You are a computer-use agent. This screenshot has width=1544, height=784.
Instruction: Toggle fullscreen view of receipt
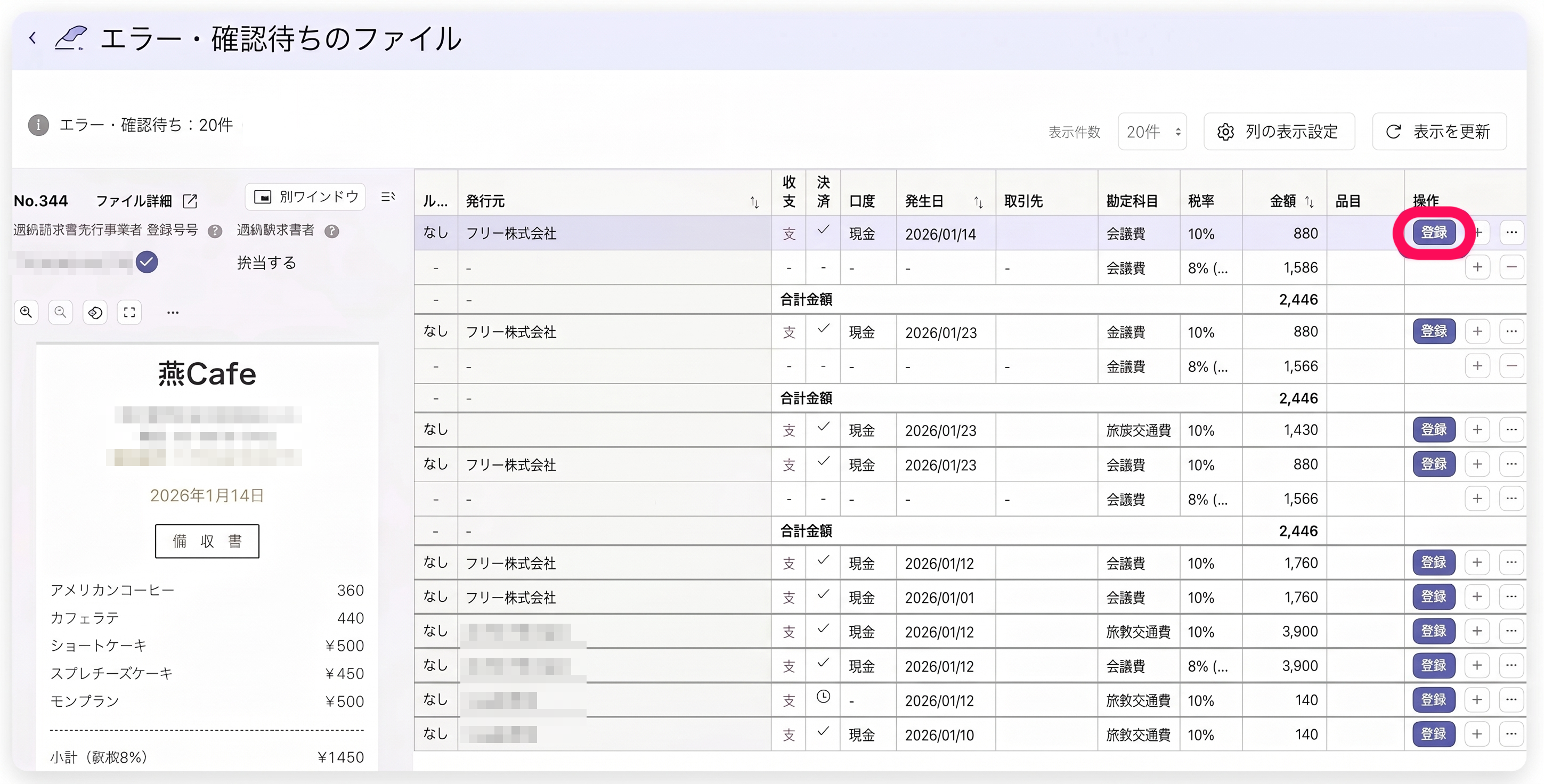click(x=129, y=312)
